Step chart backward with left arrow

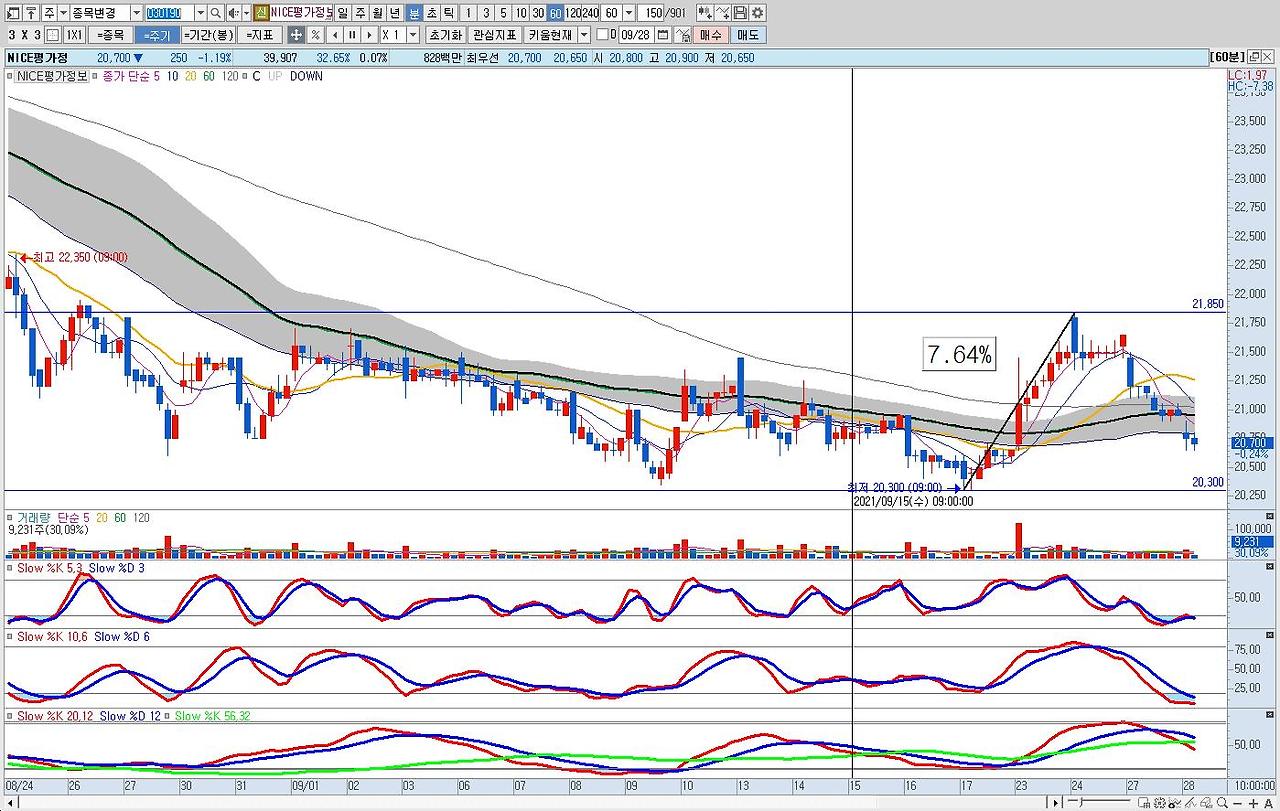click(x=334, y=35)
